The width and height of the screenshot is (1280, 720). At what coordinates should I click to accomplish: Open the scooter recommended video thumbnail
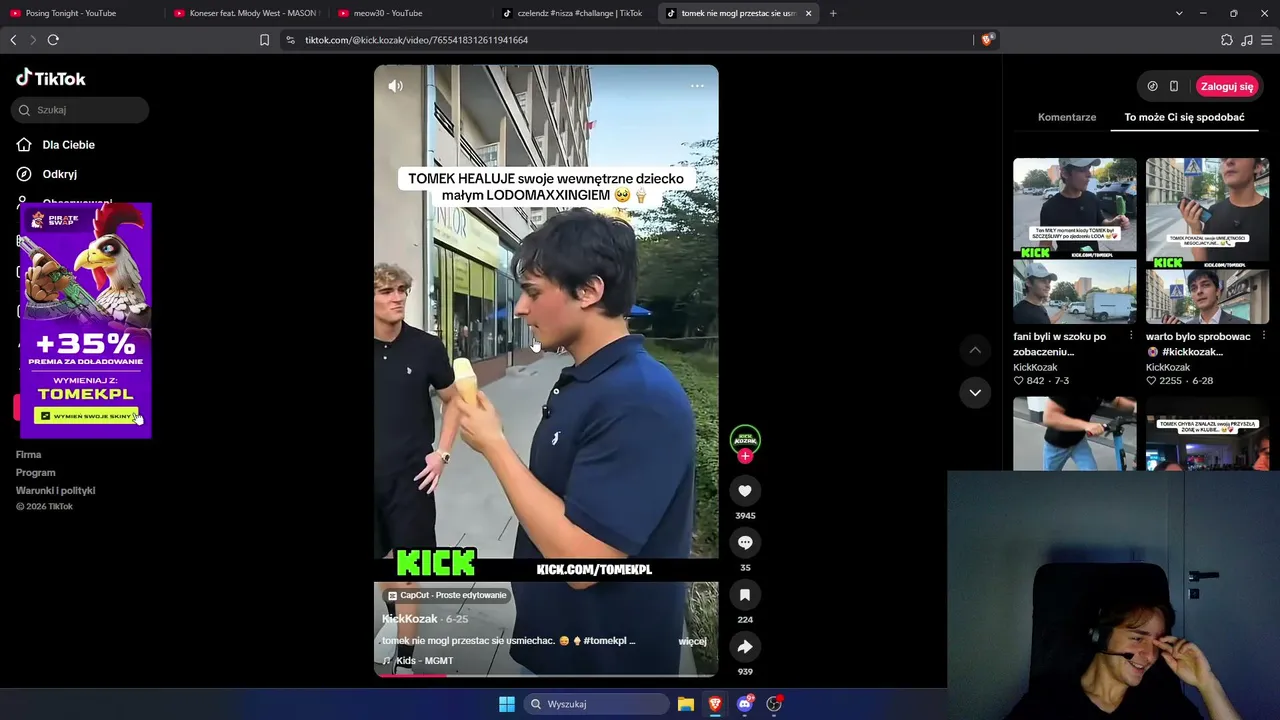(x=1075, y=433)
